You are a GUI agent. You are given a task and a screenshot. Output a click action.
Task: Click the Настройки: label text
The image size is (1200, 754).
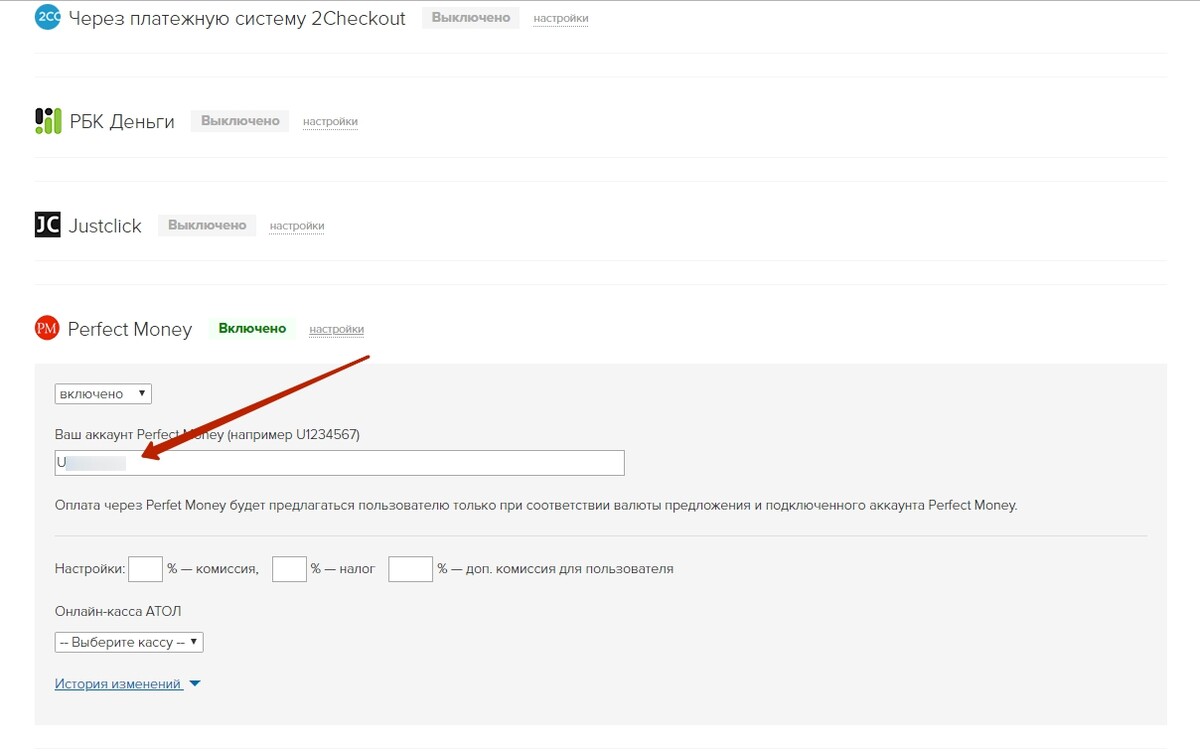click(x=90, y=569)
